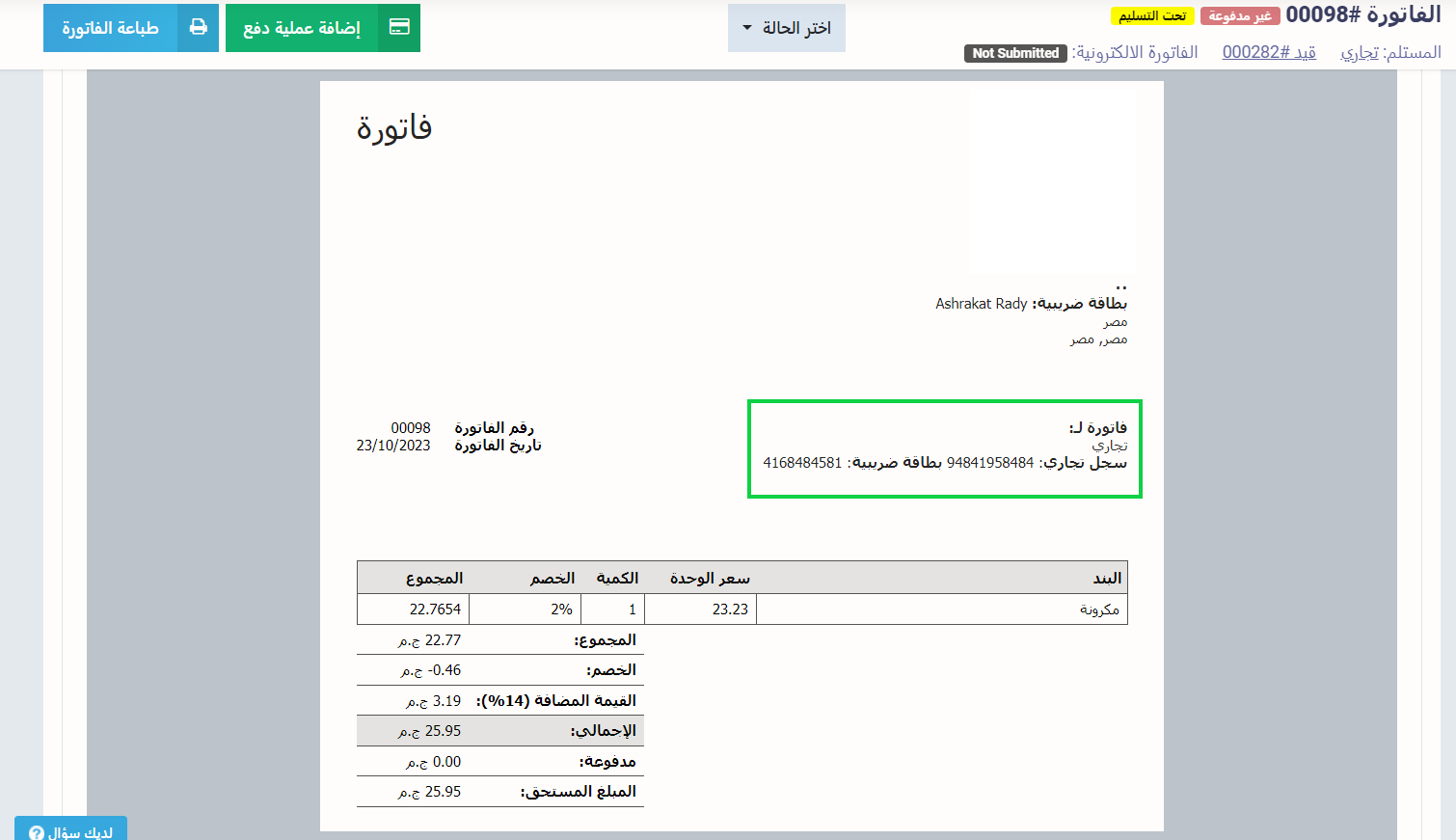
Task: Click the Ashrakat Rady seller name
Action: pyautogui.click(x=981, y=304)
